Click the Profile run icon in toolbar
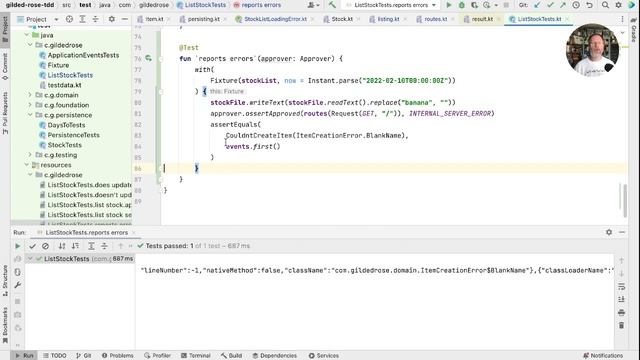Image resolution: width=640 pixels, height=360 pixels. (x=487, y=5)
